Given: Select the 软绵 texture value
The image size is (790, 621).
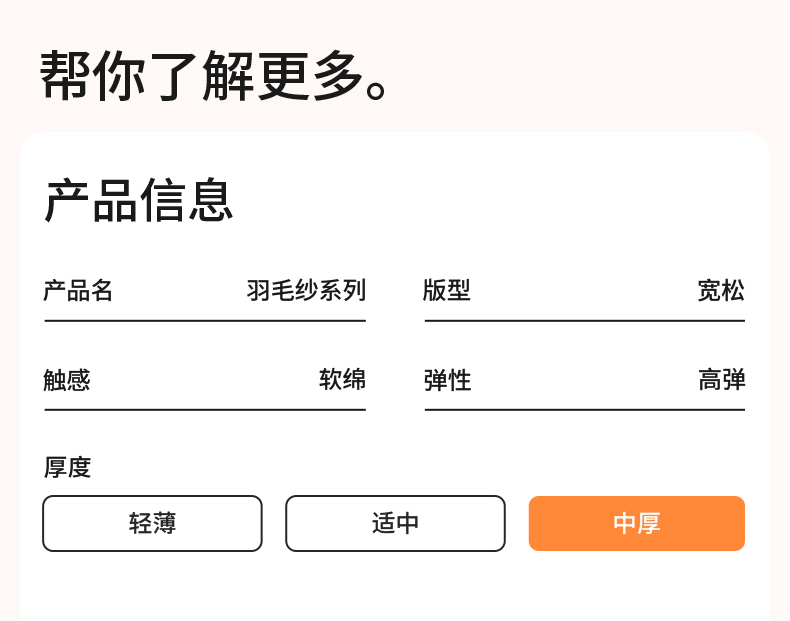Looking at the screenshot, I should tap(342, 380).
